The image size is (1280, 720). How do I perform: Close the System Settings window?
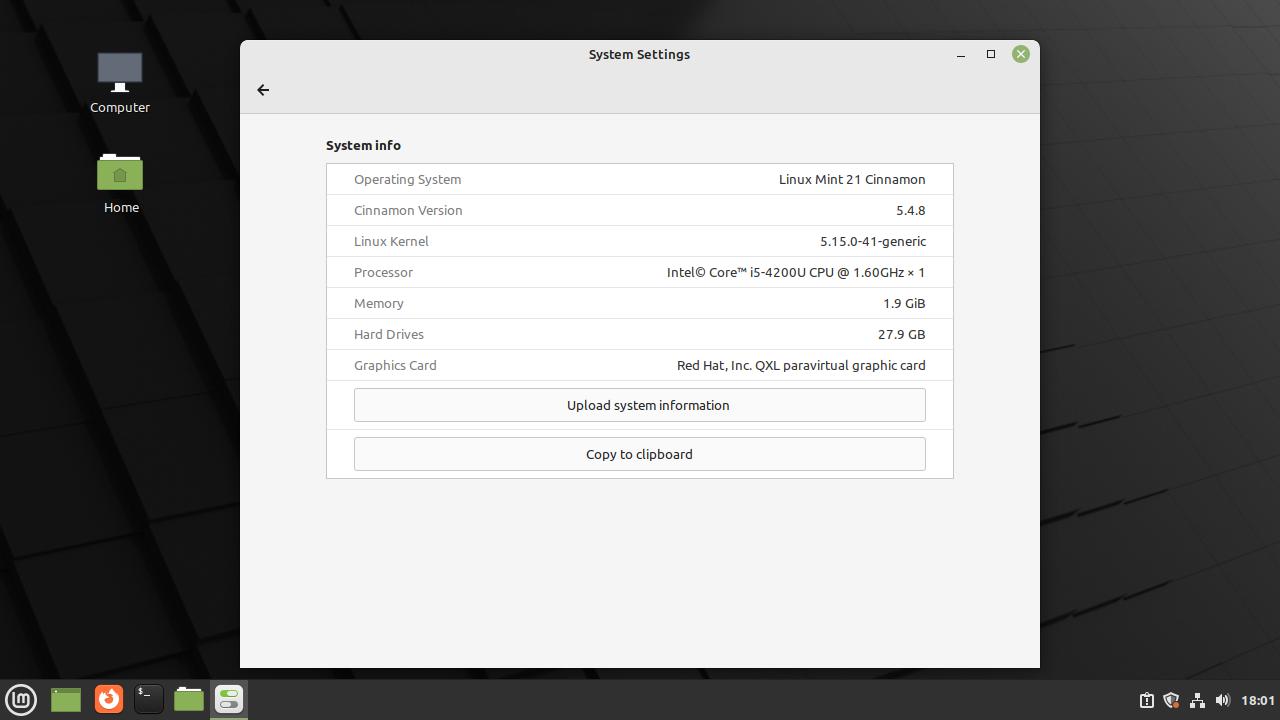point(1021,54)
